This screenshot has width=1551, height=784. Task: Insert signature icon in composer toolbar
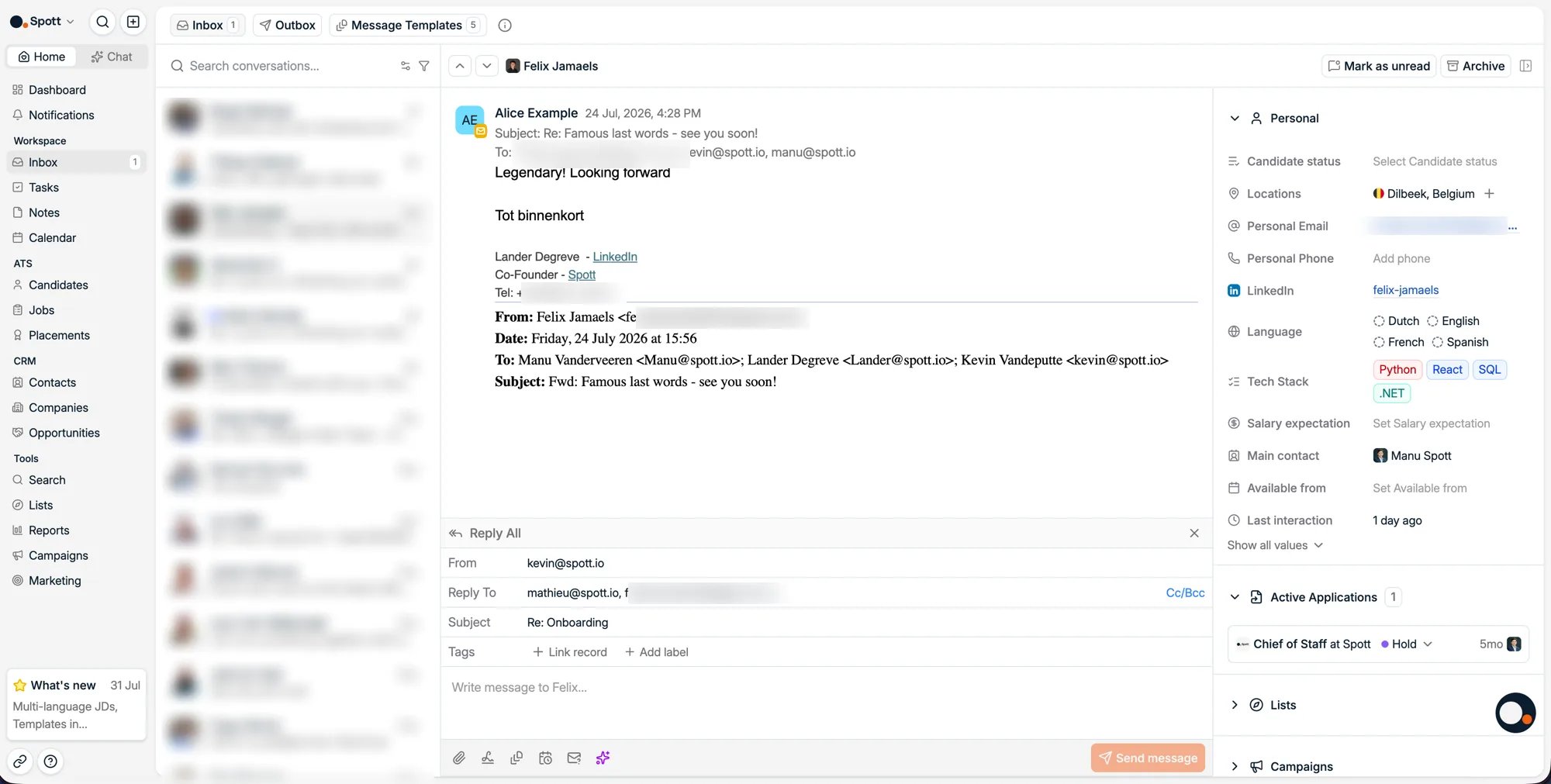pyautogui.click(x=488, y=758)
